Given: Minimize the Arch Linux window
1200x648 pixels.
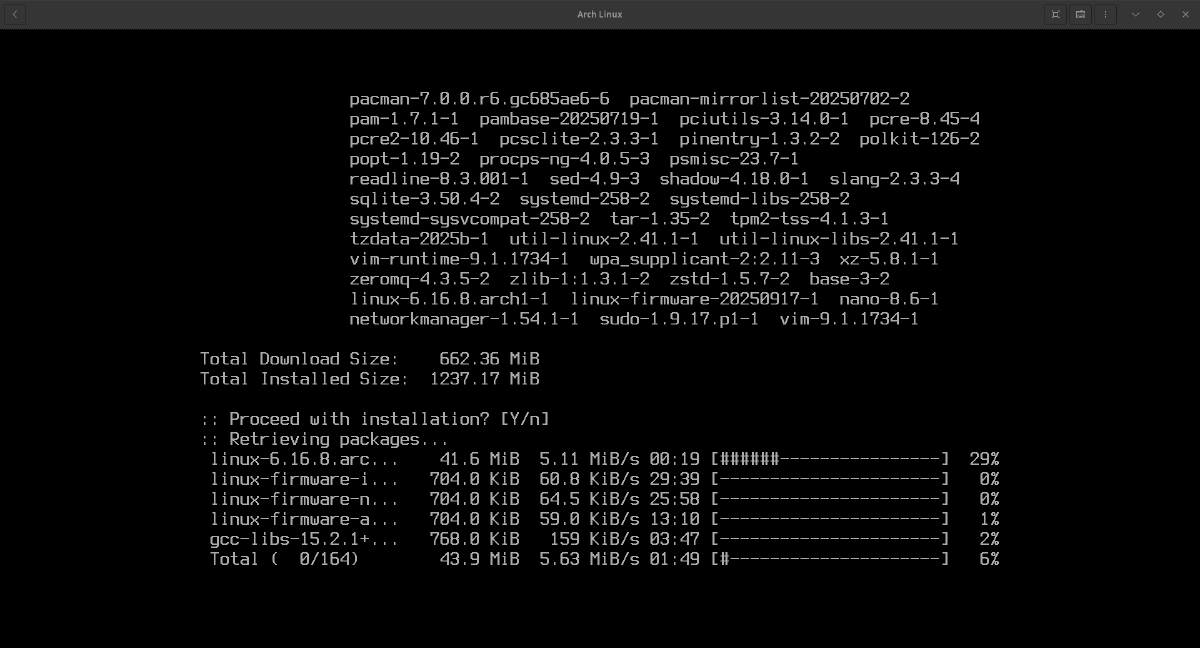Looking at the screenshot, I should click(1135, 14).
